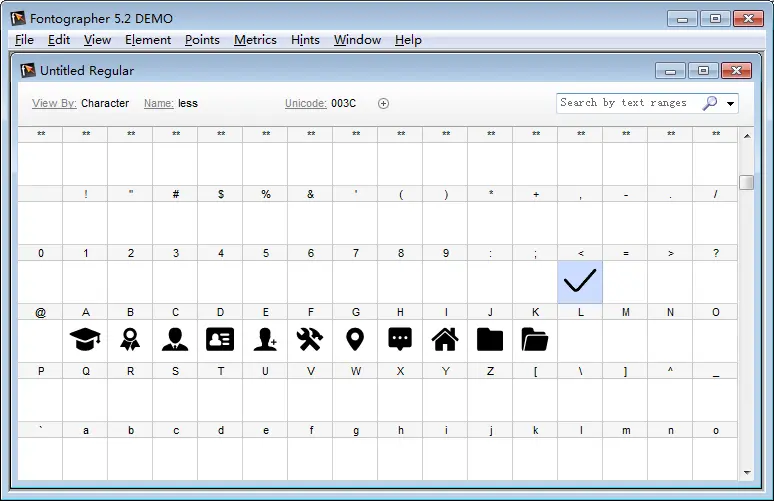Open the Name field label selector

(x=158, y=103)
